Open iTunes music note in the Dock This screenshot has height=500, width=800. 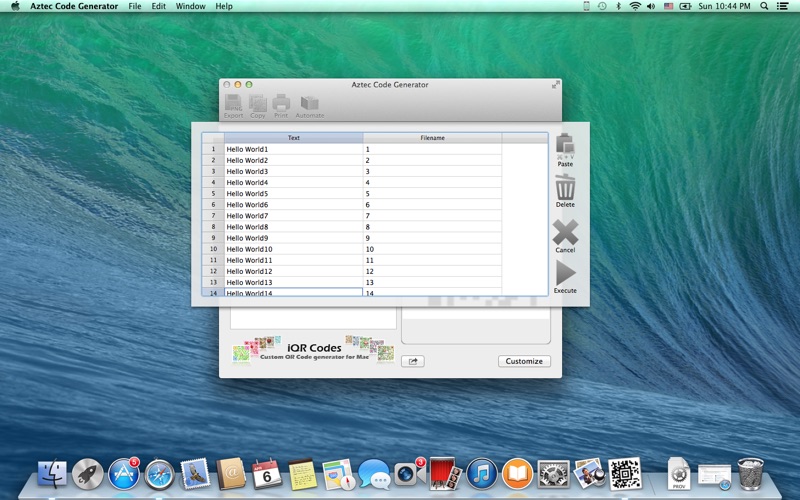click(482, 474)
